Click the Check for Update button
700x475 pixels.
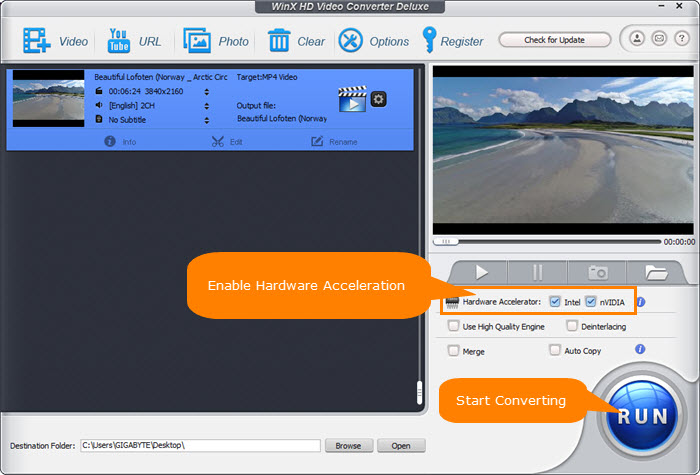[x=554, y=40]
